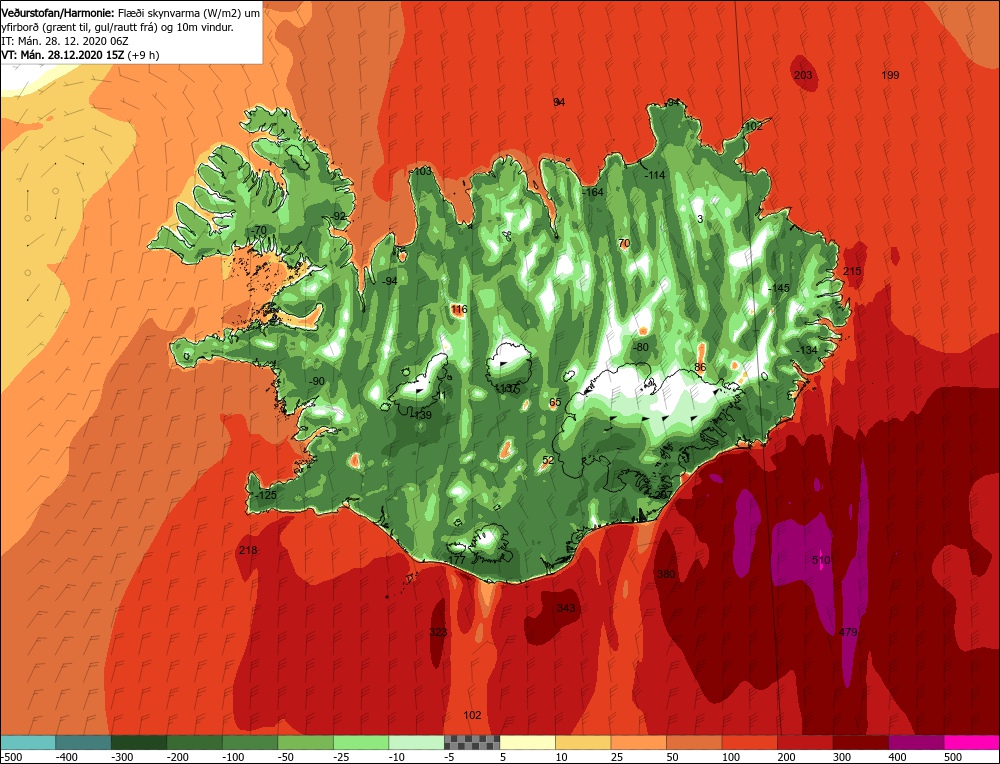Pick the dark maroon swatch between 300 and 400

(860, 742)
